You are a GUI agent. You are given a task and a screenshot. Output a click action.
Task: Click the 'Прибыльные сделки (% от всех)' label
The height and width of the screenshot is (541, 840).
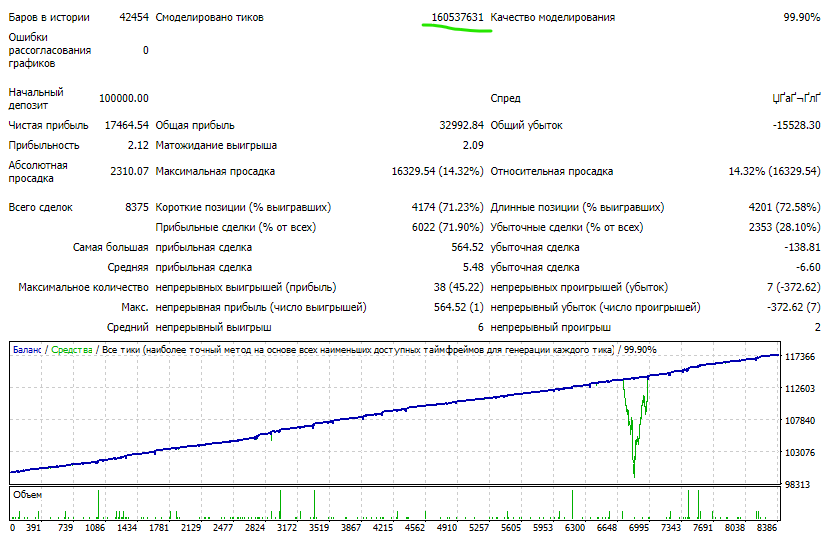(236, 227)
